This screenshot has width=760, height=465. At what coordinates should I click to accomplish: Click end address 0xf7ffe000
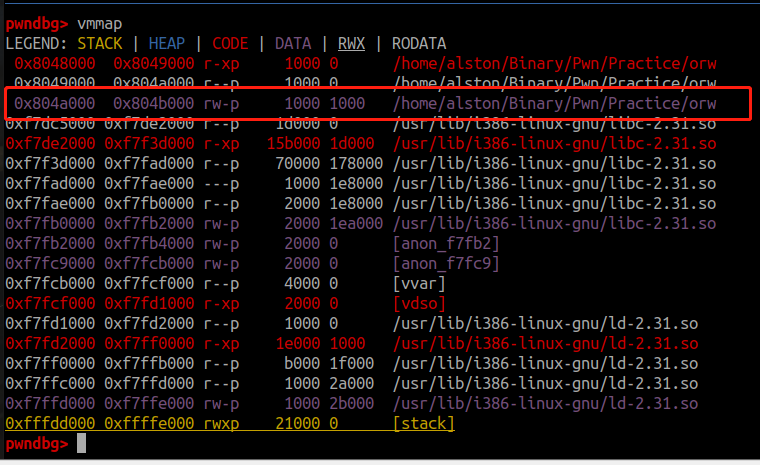click(x=149, y=403)
